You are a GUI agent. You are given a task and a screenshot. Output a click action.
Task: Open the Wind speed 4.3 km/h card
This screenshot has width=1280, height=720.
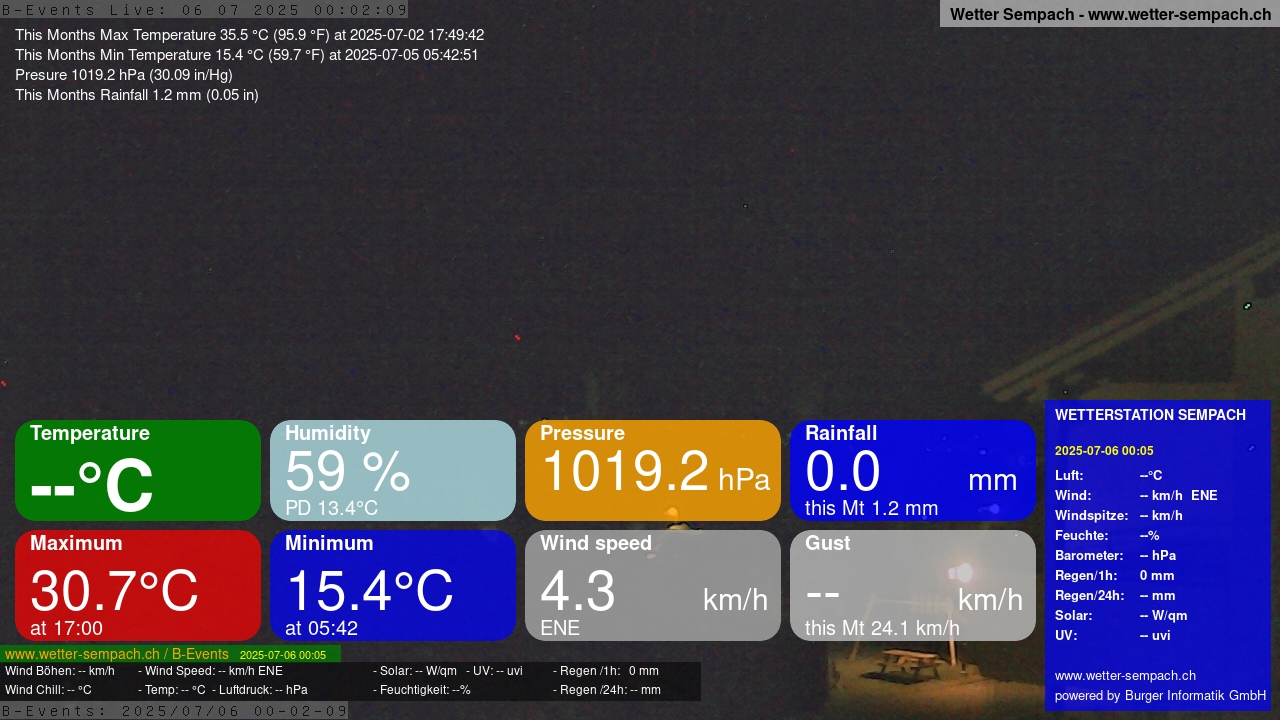click(x=653, y=585)
